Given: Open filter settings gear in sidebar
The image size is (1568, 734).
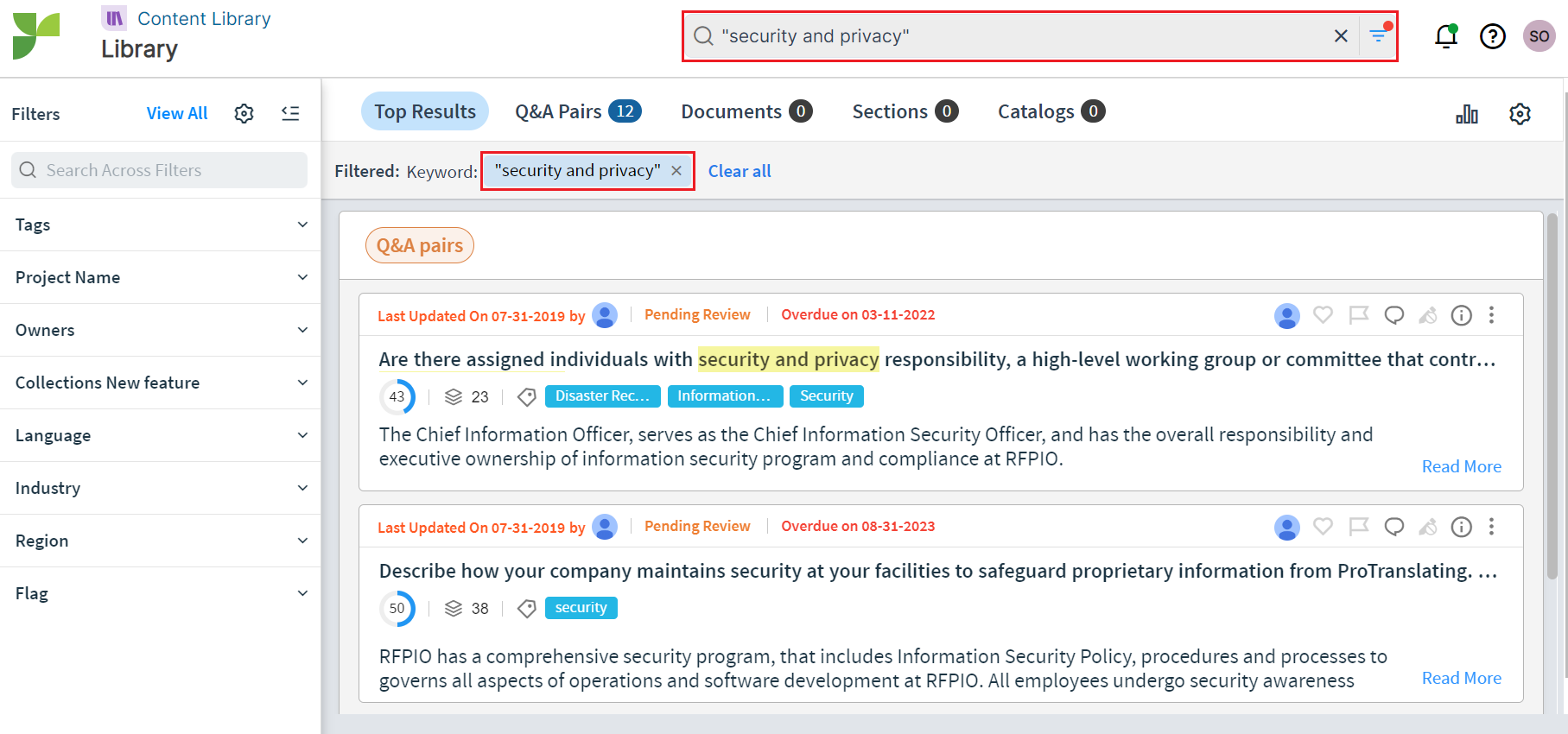Looking at the screenshot, I should [x=244, y=113].
